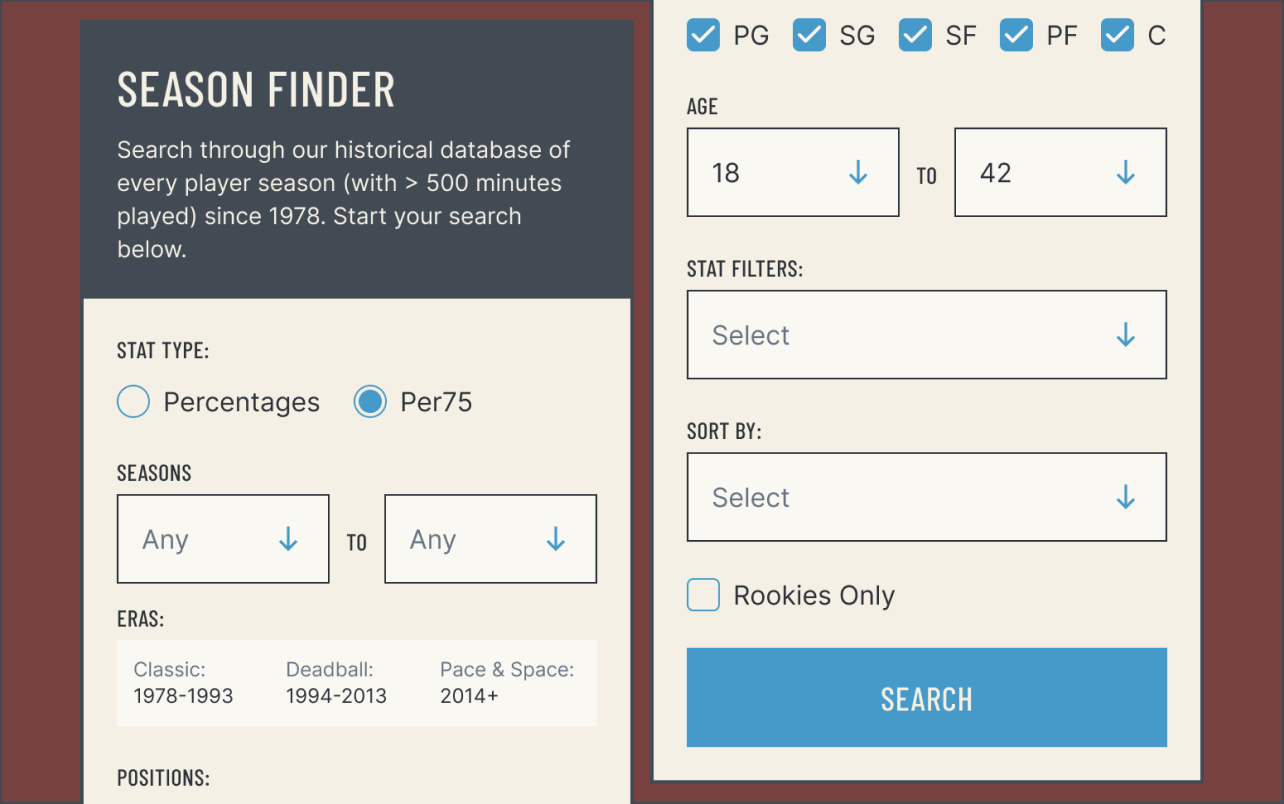1284x804 pixels.
Task: Open the Sort By dropdown
Action: tap(926, 497)
